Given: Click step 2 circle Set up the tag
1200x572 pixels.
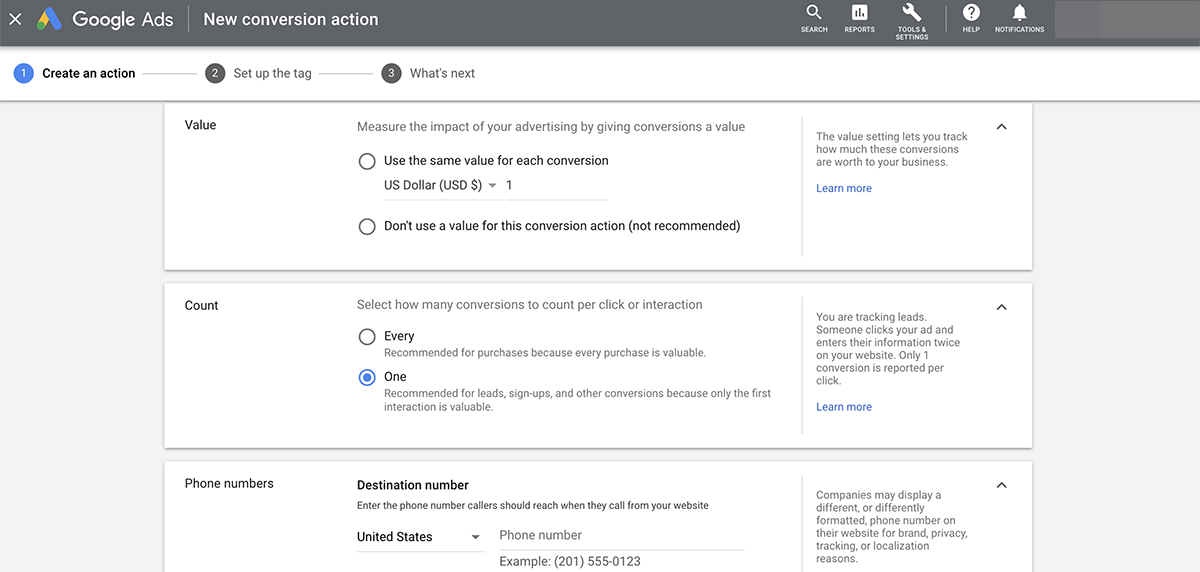Looking at the screenshot, I should 214,73.
